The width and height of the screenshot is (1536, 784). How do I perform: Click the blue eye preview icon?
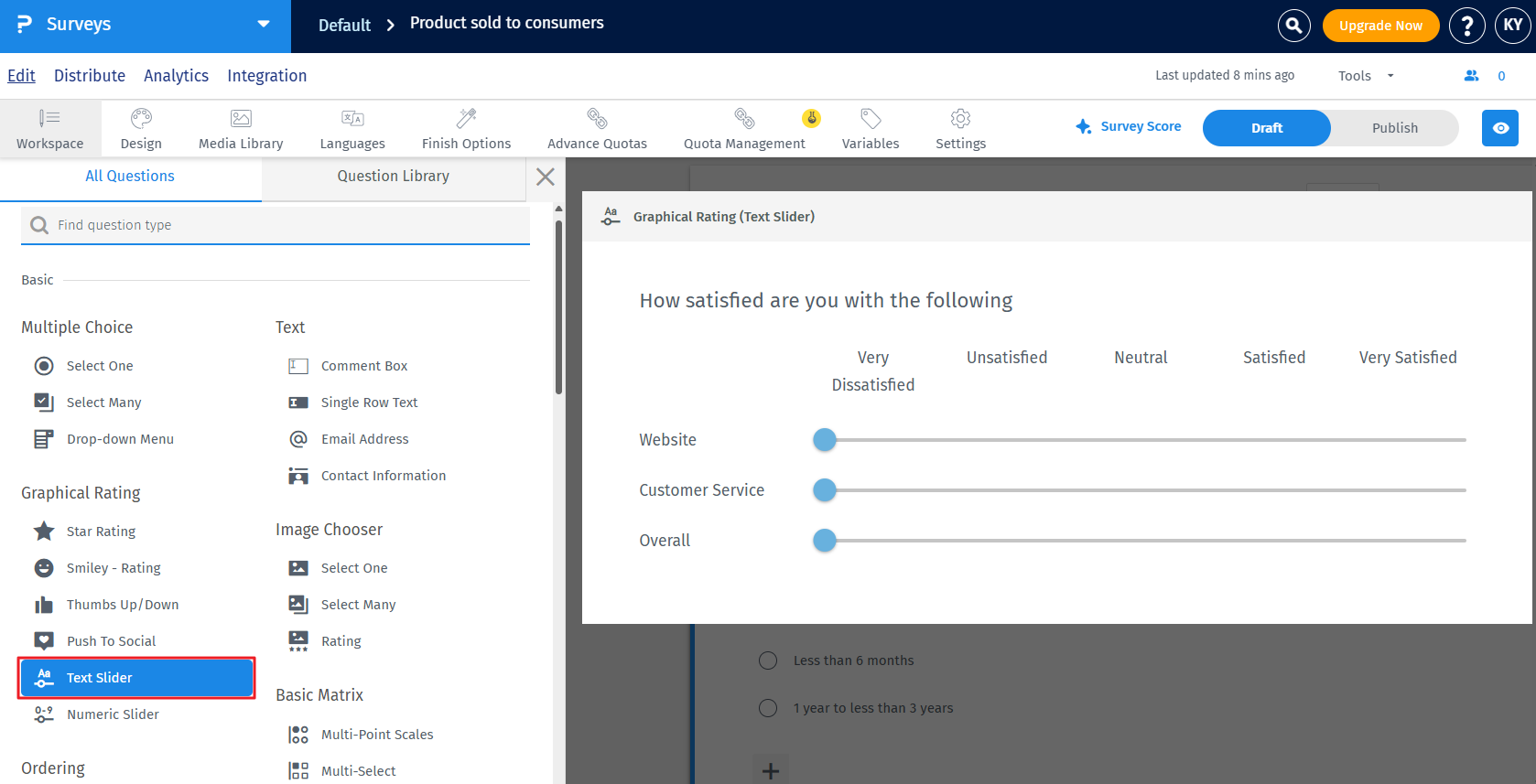pos(1500,128)
